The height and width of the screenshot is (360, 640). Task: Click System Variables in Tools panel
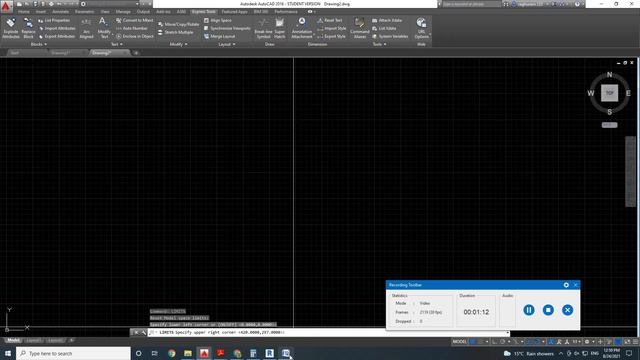(390, 36)
